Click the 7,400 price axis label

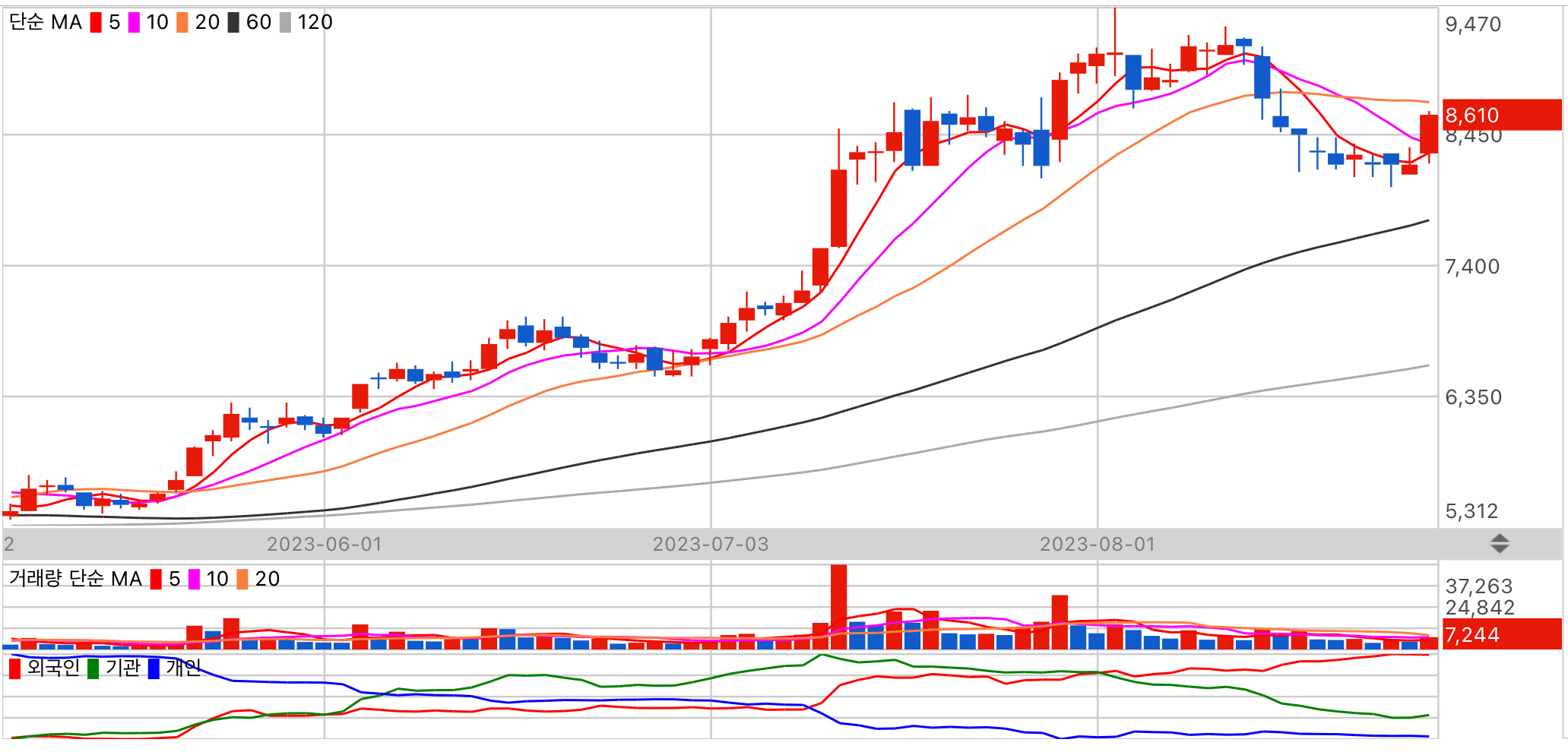[x=1472, y=267]
